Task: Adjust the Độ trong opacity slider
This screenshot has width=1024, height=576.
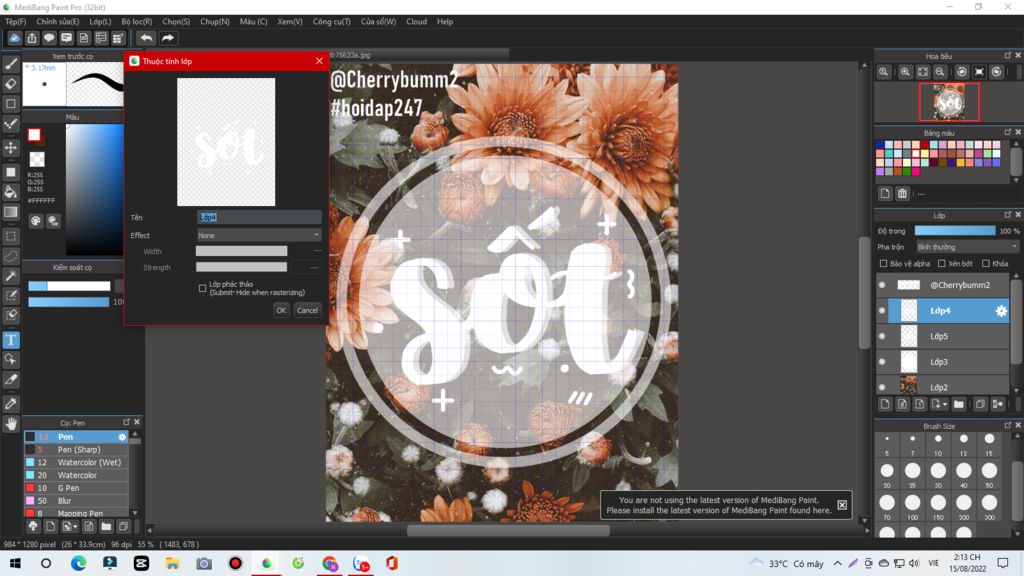Action: pos(955,231)
